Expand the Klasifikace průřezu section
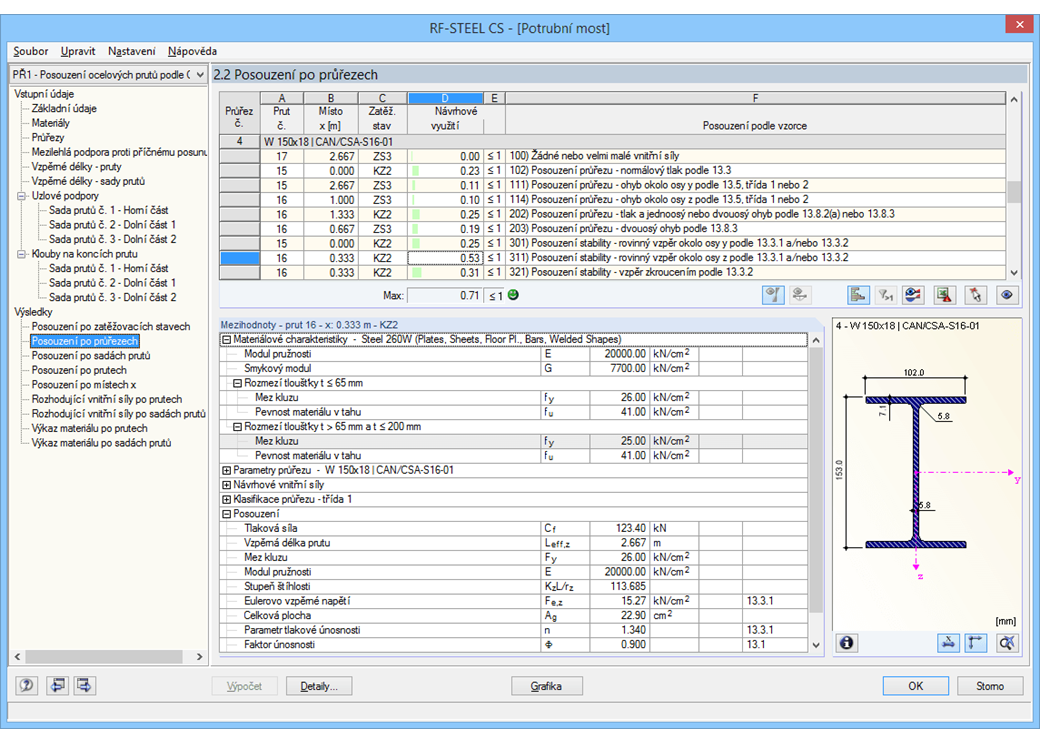Image resolution: width=1040 pixels, height=744 pixels. [x=226, y=499]
